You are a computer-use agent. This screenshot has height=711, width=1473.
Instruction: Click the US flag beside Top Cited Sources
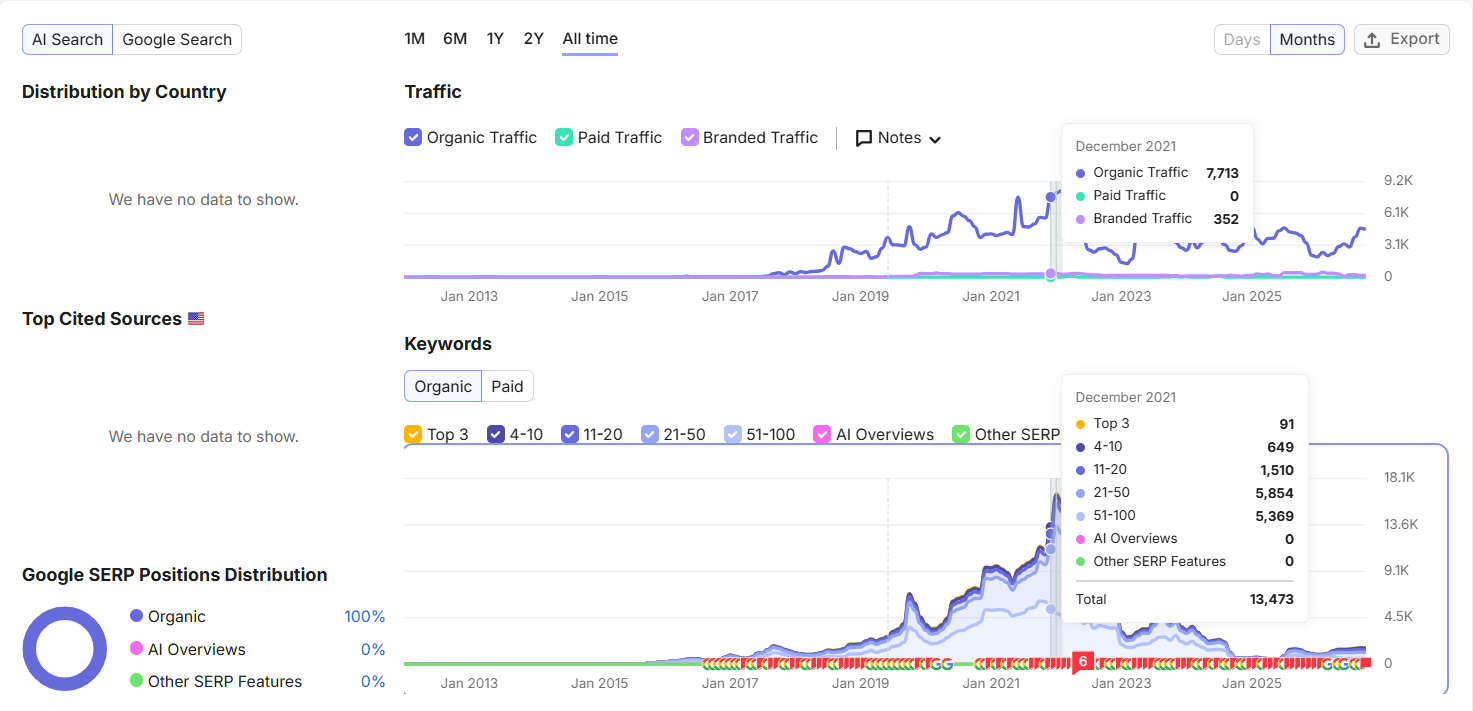pos(196,319)
